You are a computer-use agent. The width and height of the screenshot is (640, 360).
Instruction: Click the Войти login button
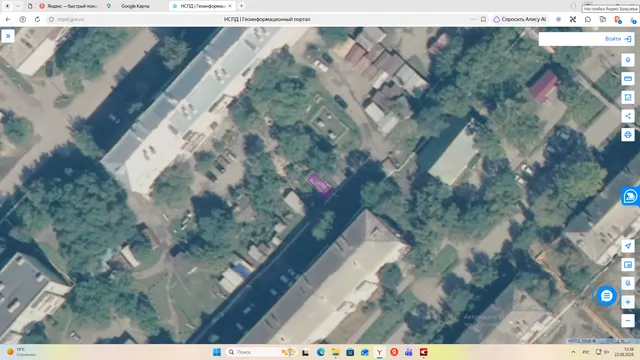[618, 39]
